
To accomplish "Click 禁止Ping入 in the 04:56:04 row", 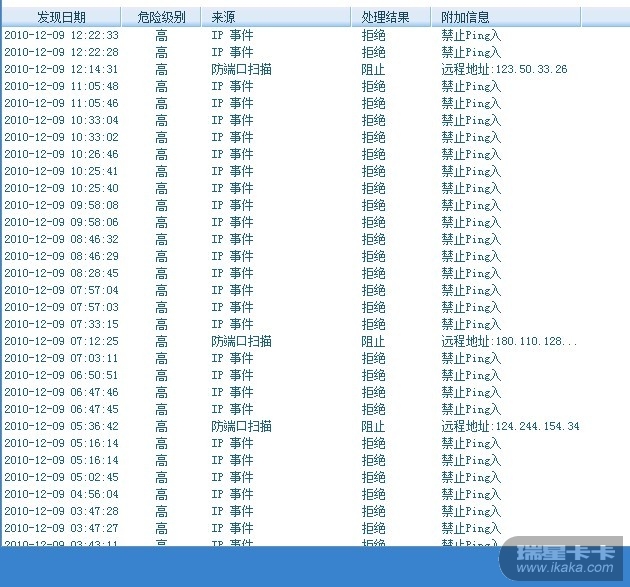I will click(x=471, y=494).
